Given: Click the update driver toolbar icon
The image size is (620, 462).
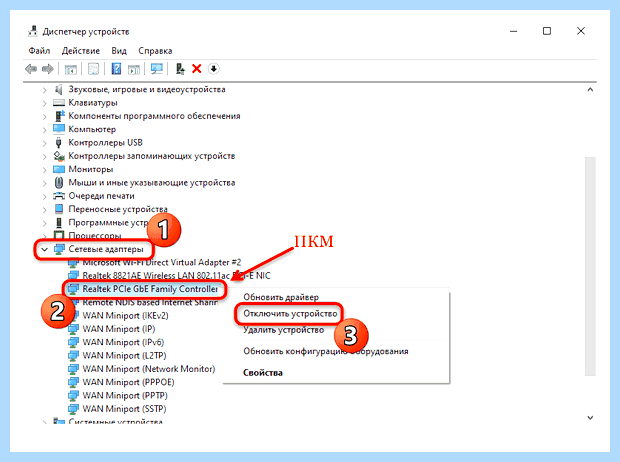Looking at the screenshot, I should click(x=180, y=69).
